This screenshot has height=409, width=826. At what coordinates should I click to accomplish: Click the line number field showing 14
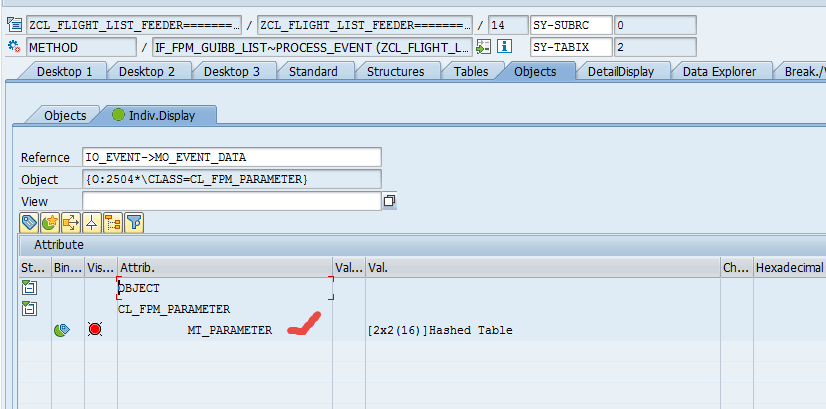tap(508, 25)
